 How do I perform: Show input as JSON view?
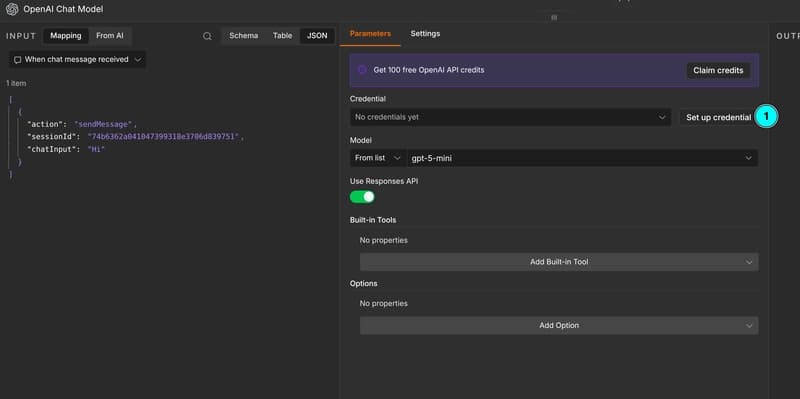[317, 36]
